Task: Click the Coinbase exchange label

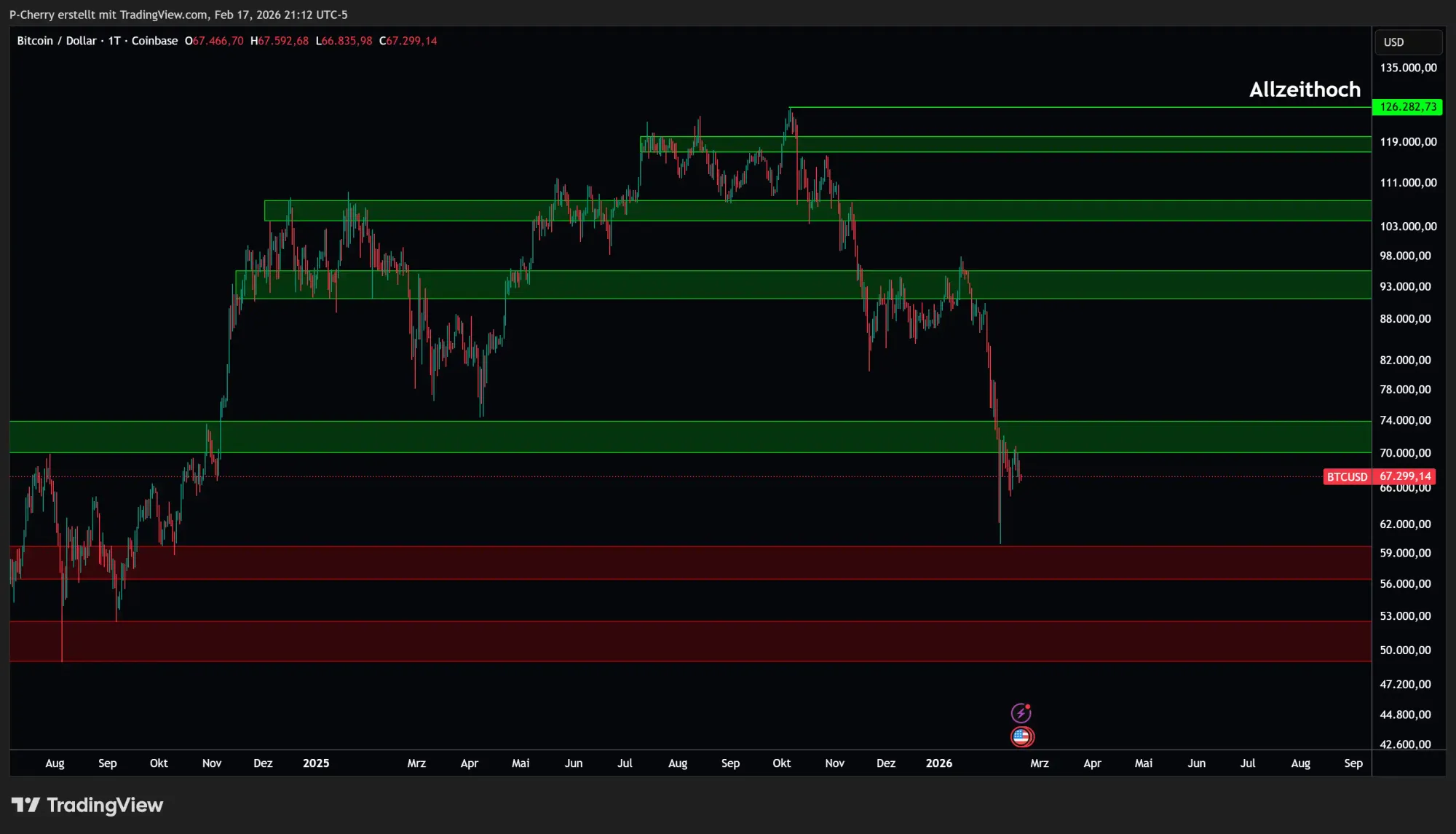Action: (154, 41)
